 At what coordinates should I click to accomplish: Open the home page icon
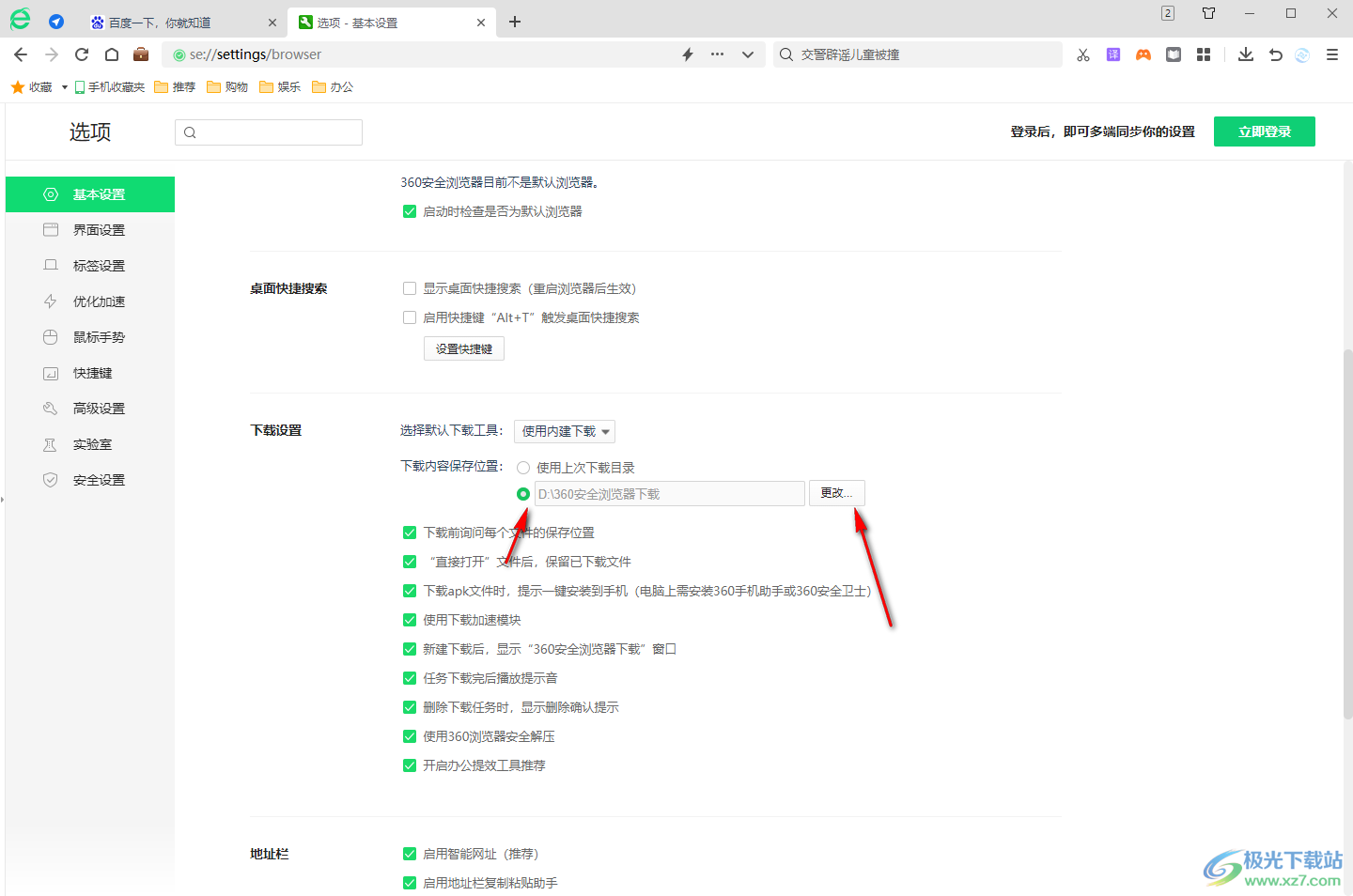pyautogui.click(x=112, y=54)
